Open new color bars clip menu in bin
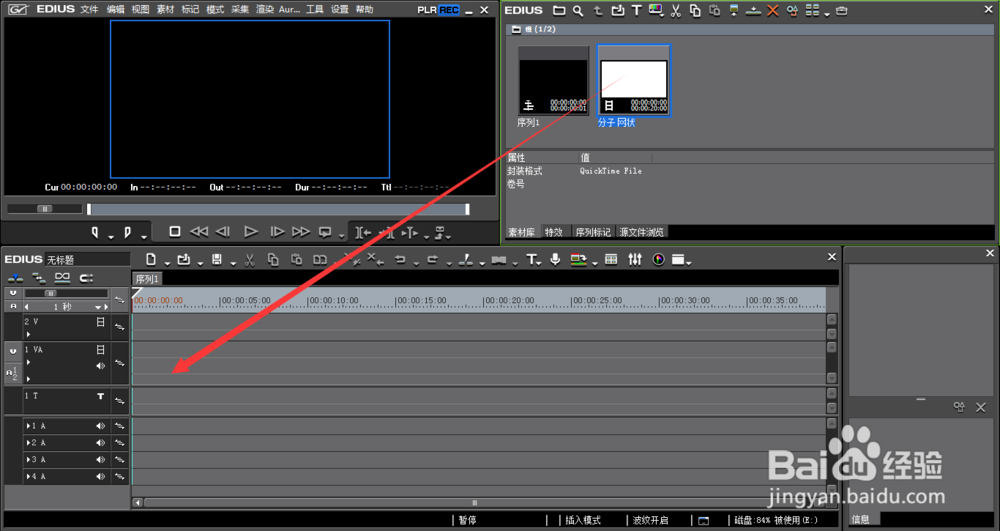Screen dimensions: 1000x531 click(656, 10)
